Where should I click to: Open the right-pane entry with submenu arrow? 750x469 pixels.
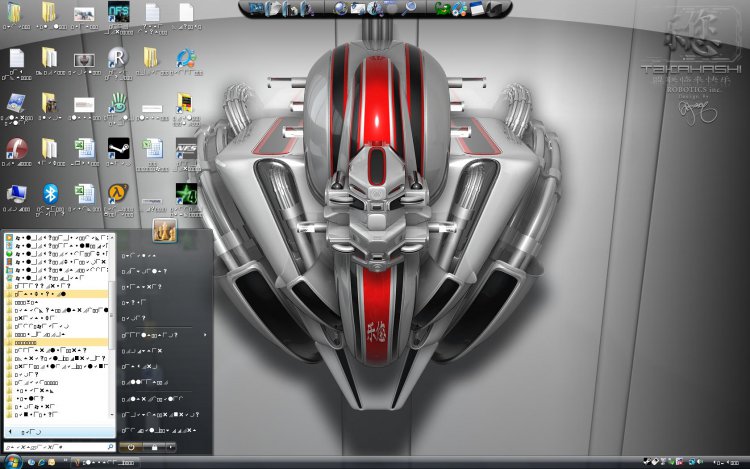click(x=164, y=335)
